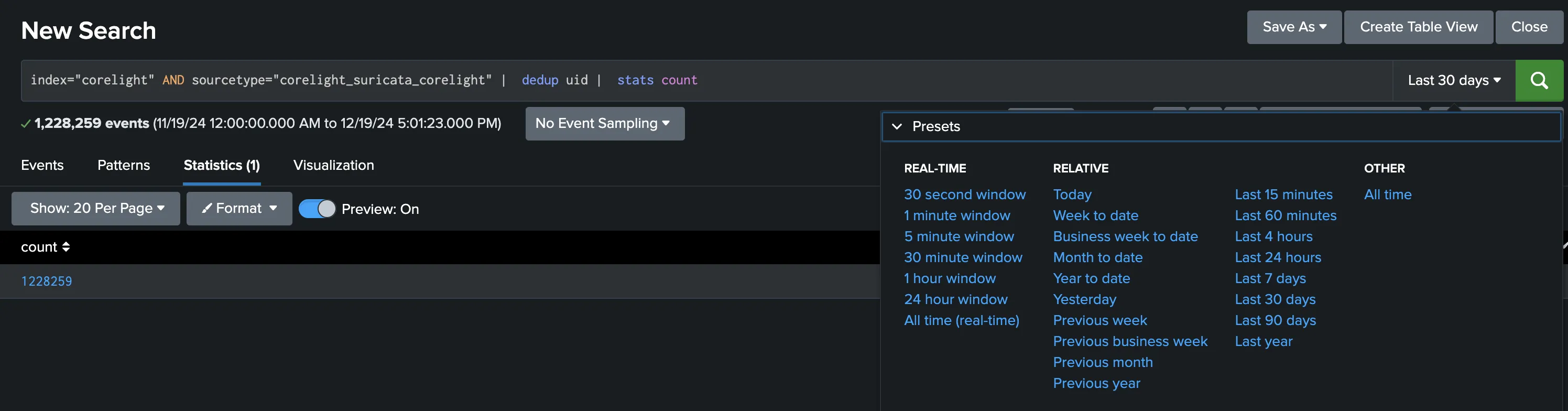Open Show: 20 Per Page dropdown
1568x411 pixels.
coord(95,208)
